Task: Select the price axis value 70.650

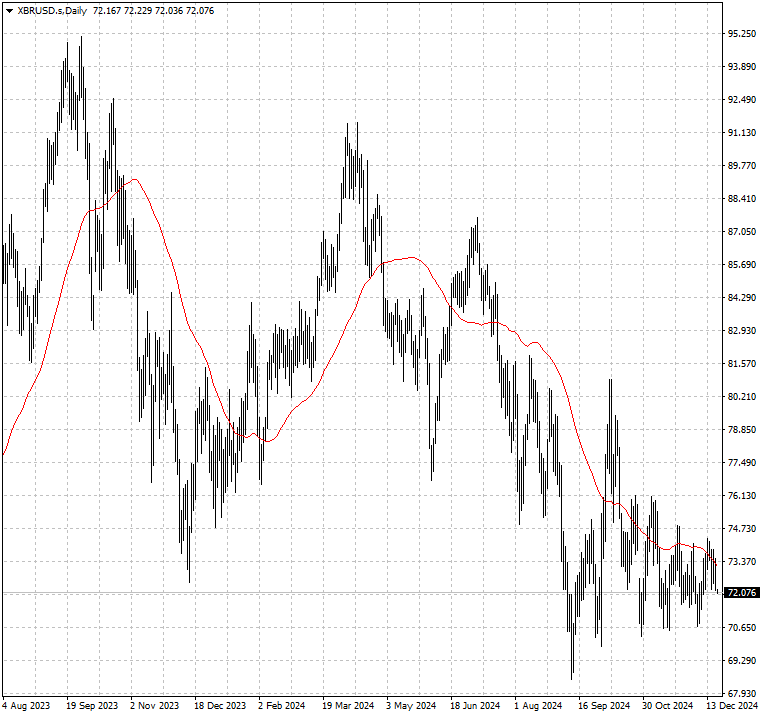Action: point(742,627)
